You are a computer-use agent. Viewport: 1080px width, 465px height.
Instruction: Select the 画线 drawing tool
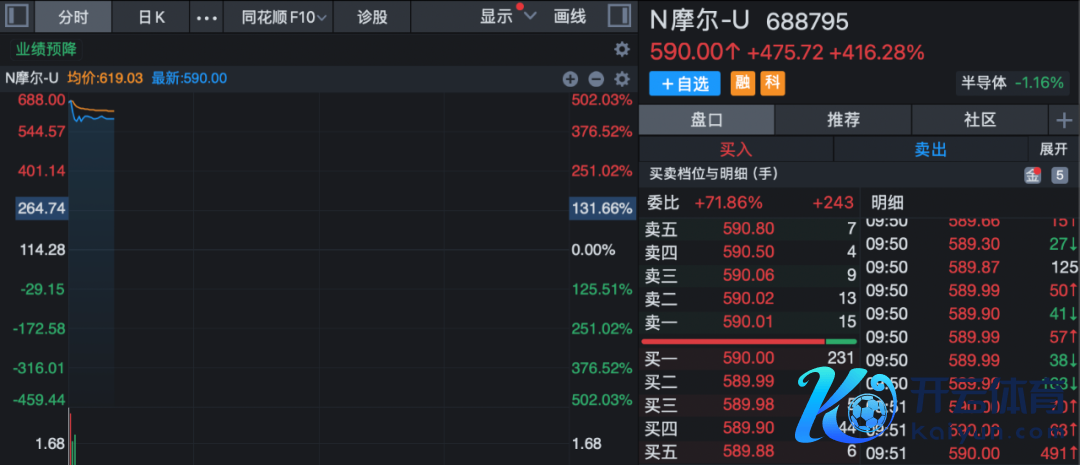point(570,17)
